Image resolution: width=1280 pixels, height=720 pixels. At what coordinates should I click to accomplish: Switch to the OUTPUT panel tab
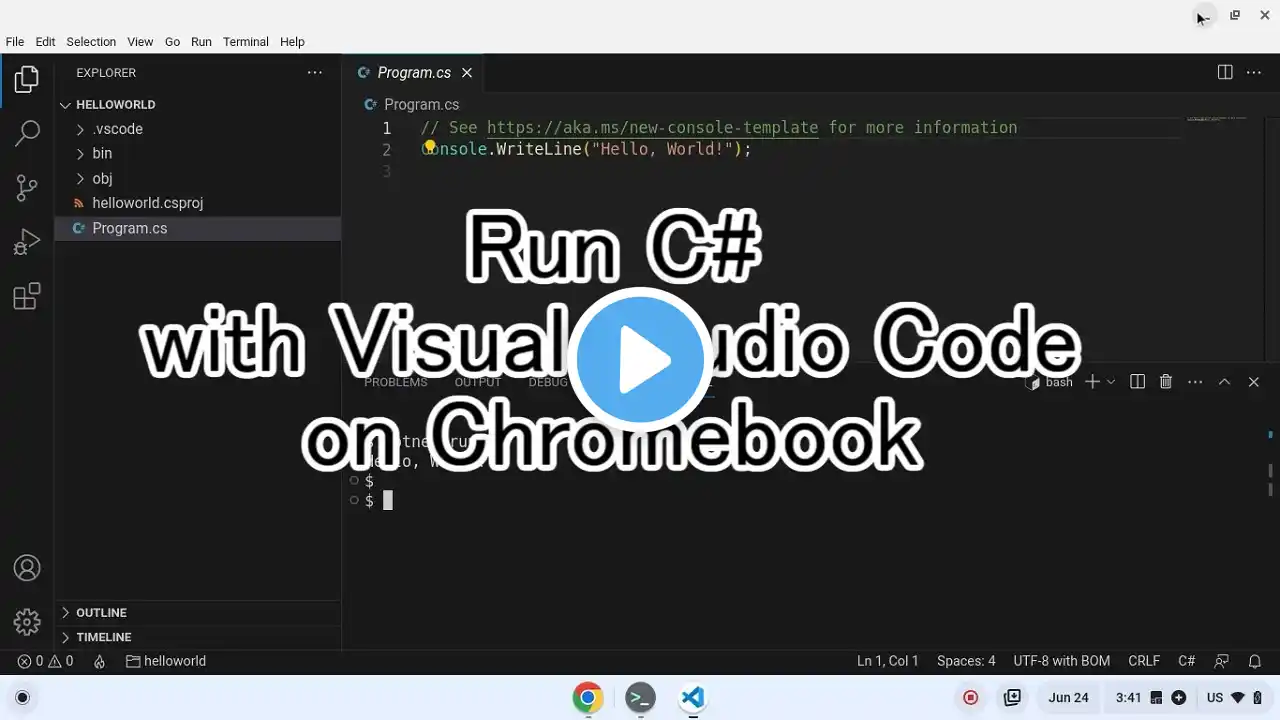[478, 382]
